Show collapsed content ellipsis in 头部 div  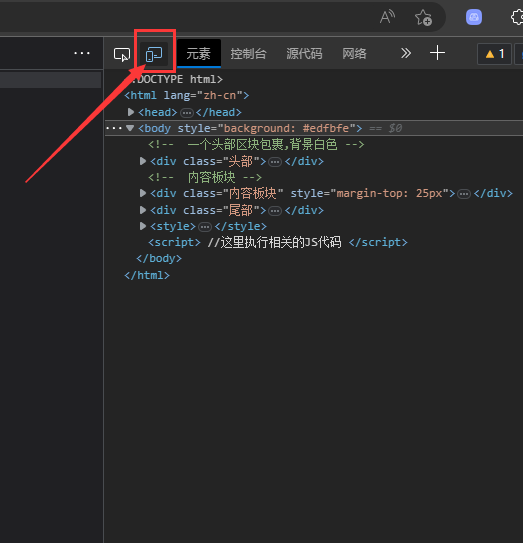(x=275, y=162)
